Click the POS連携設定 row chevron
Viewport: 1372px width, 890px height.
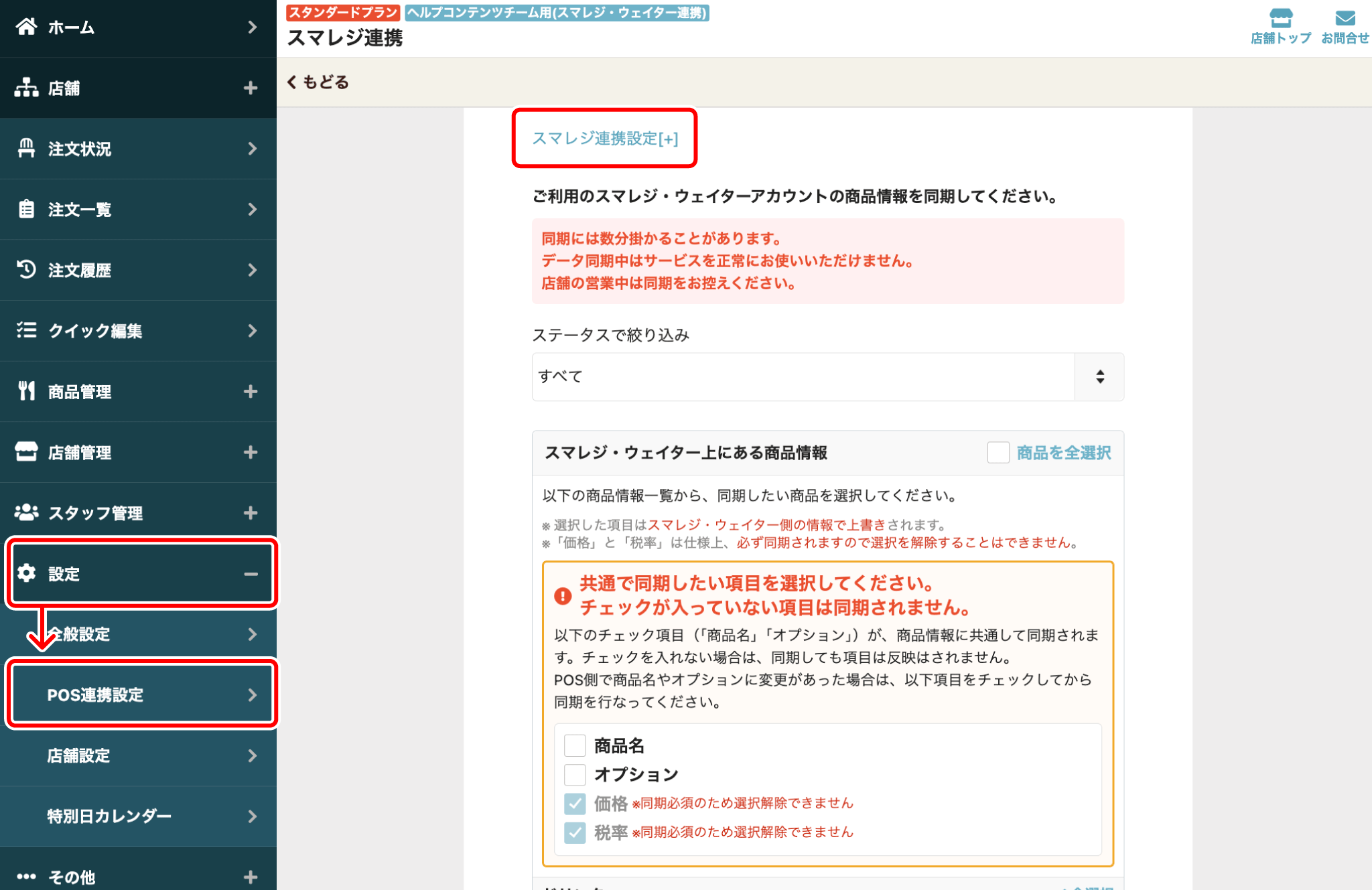coord(253,695)
